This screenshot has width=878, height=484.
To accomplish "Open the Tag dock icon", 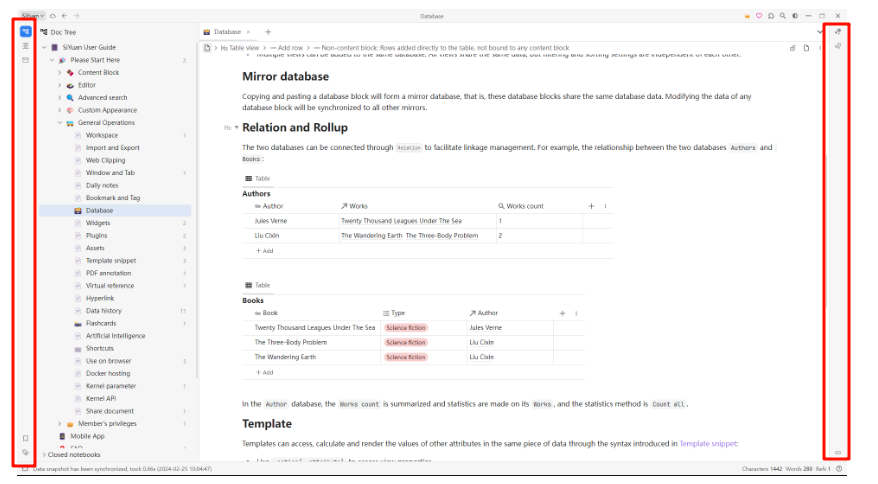I will click(25, 452).
